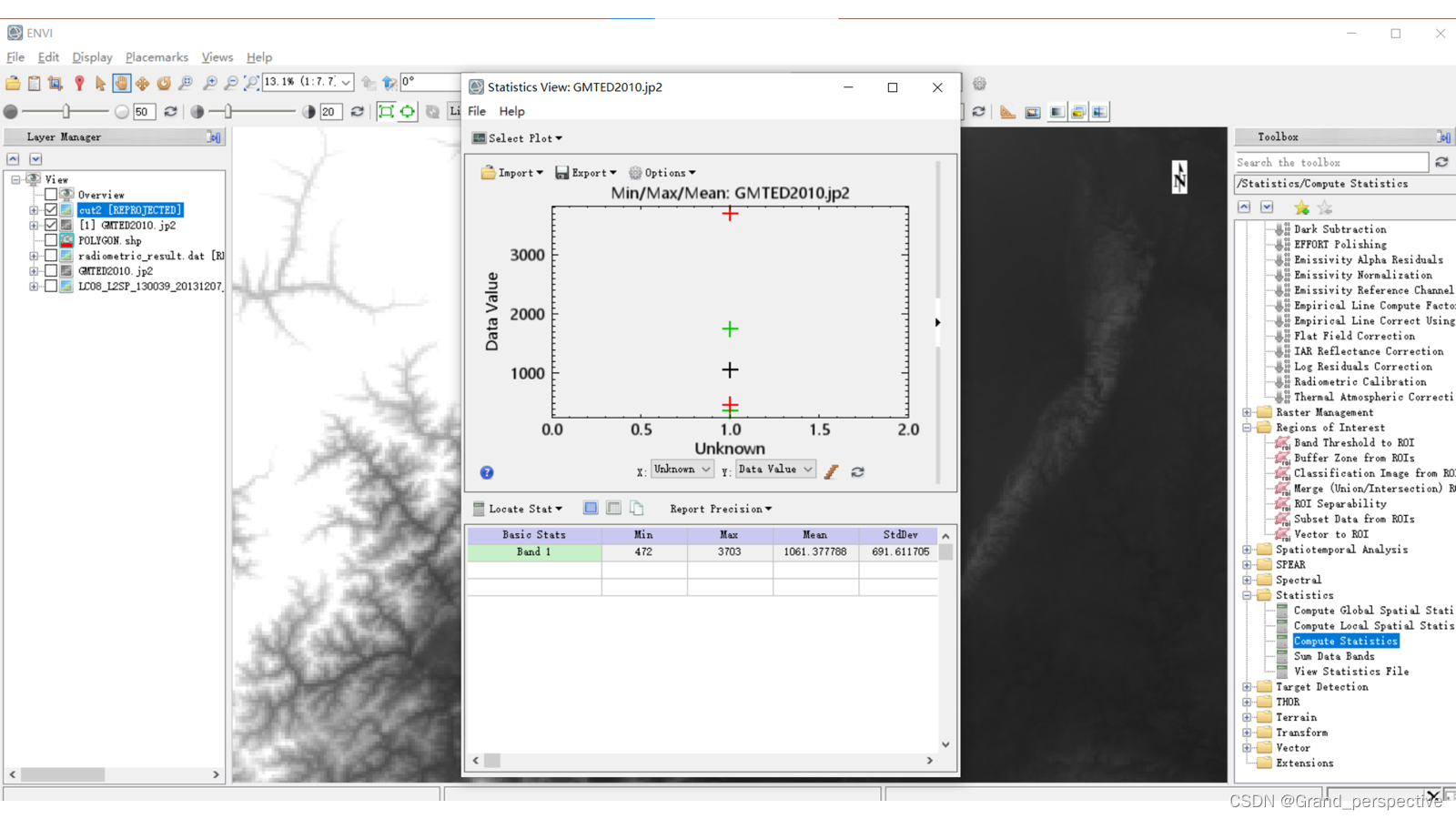Open the ENVI Display menu

[x=92, y=57]
